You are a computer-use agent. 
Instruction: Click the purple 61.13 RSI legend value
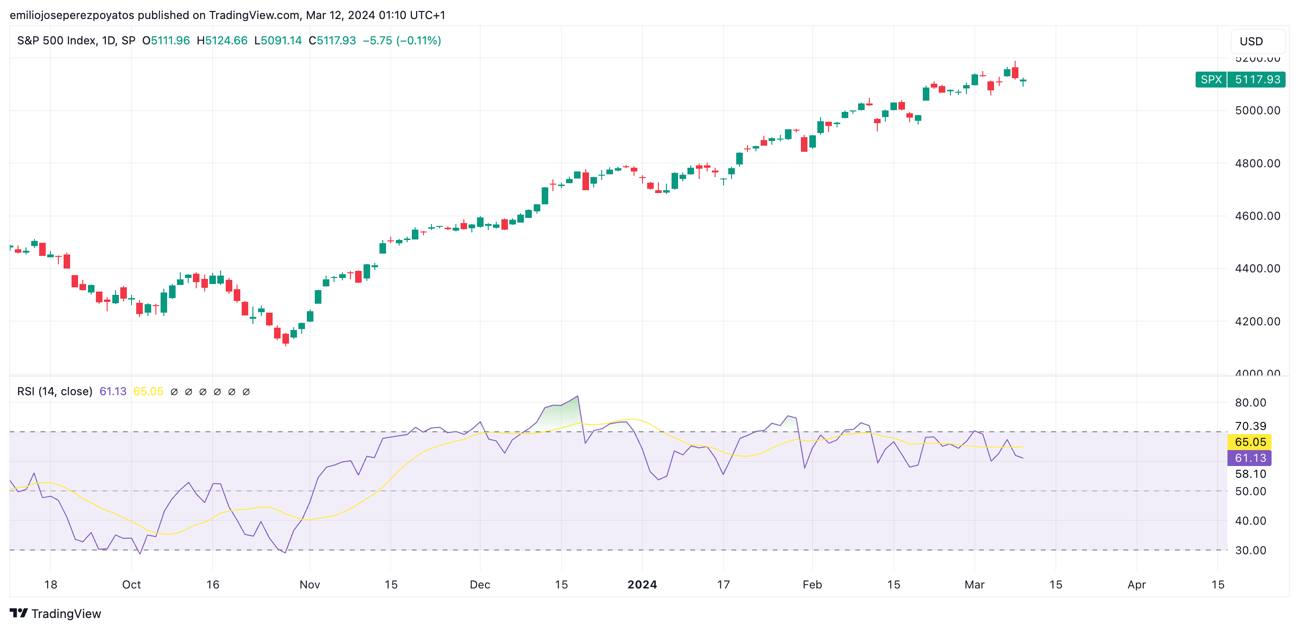pyautogui.click(x=113, y=392)
